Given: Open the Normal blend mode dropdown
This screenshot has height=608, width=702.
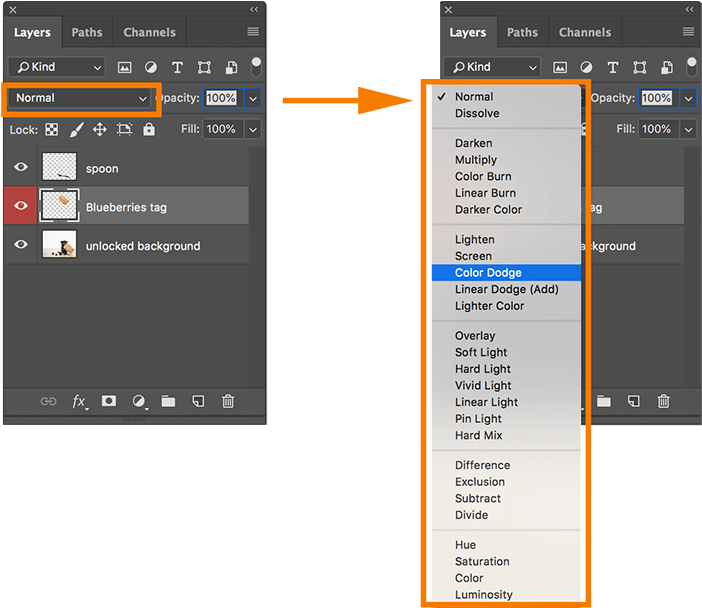Looking at the screenshot, I should pos(81,98).
